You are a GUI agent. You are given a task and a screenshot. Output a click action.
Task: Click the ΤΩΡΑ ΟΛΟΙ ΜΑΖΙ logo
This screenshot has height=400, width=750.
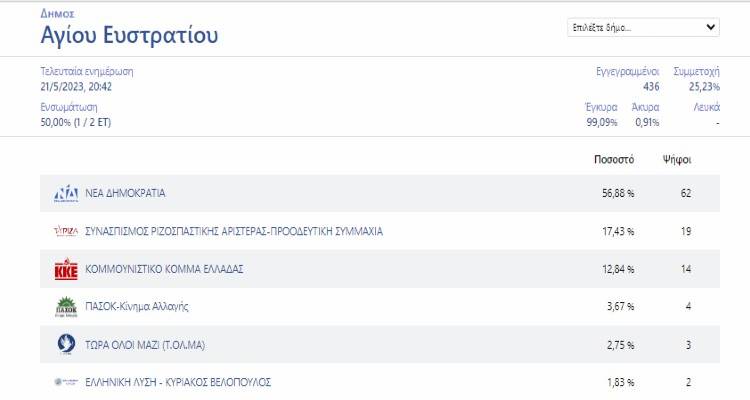click(66, 345)
